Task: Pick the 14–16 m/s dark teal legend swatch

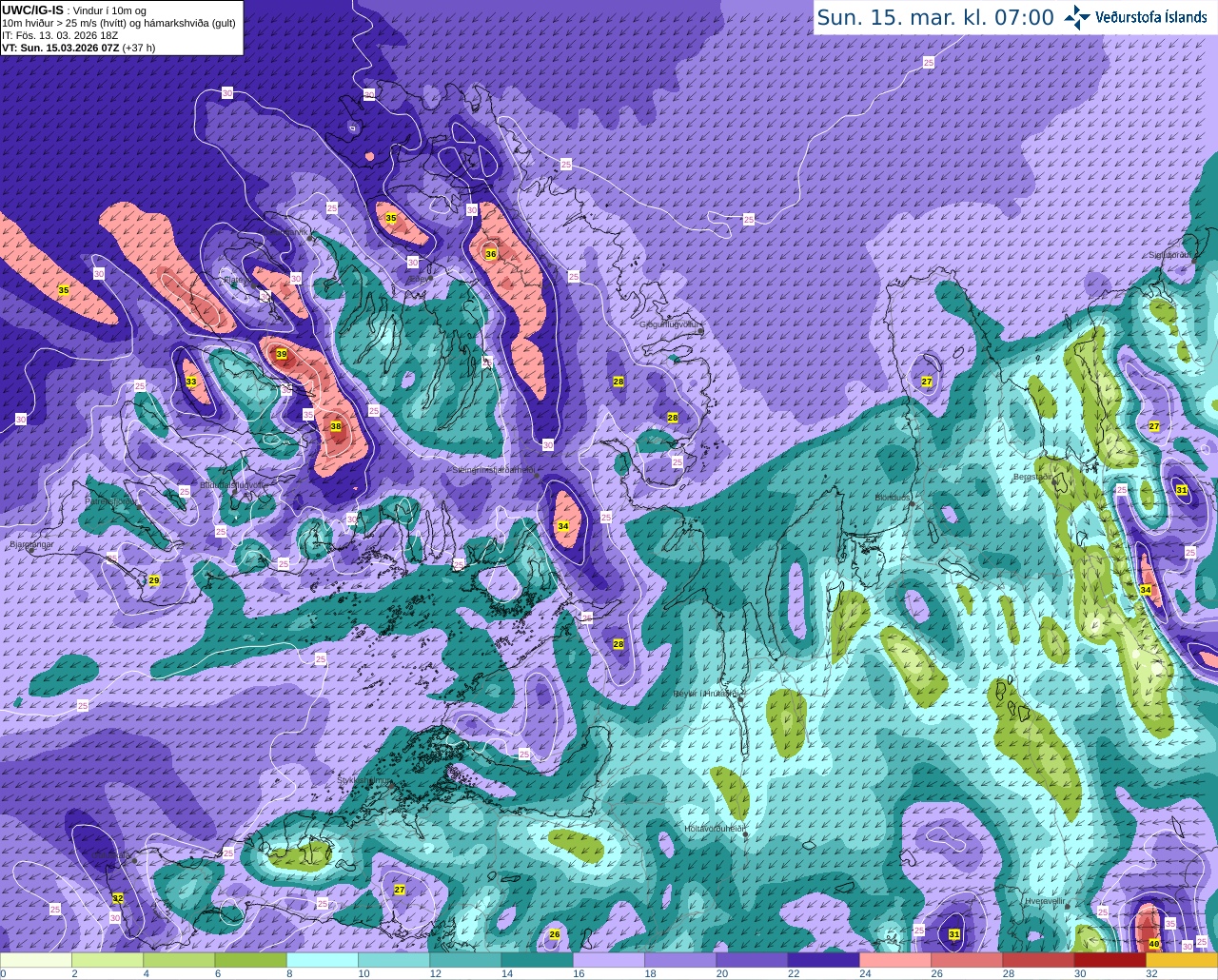Action: (537, 960)
